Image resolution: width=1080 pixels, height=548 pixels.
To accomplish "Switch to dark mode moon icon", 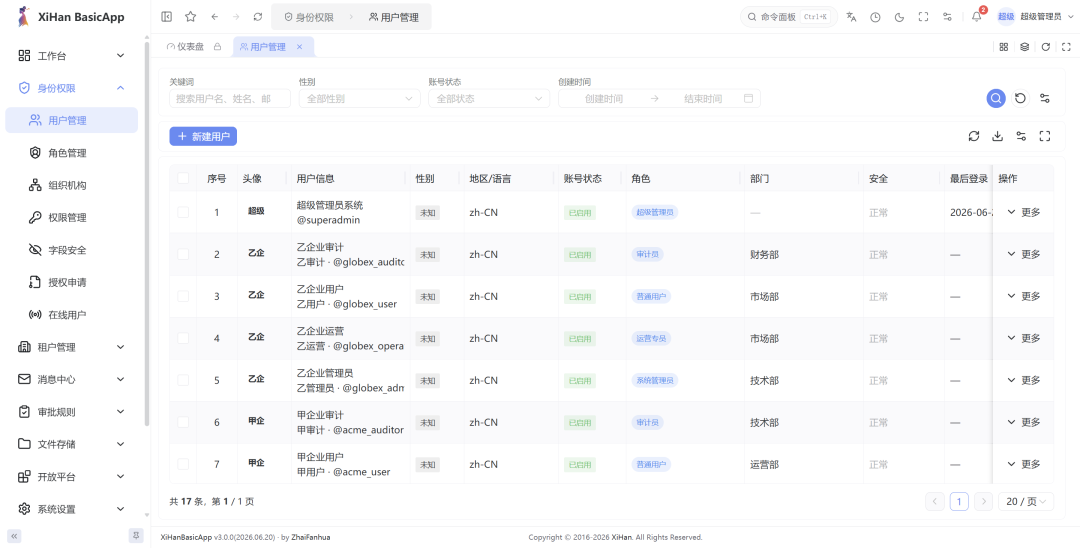I will click(x=900, y=17).
